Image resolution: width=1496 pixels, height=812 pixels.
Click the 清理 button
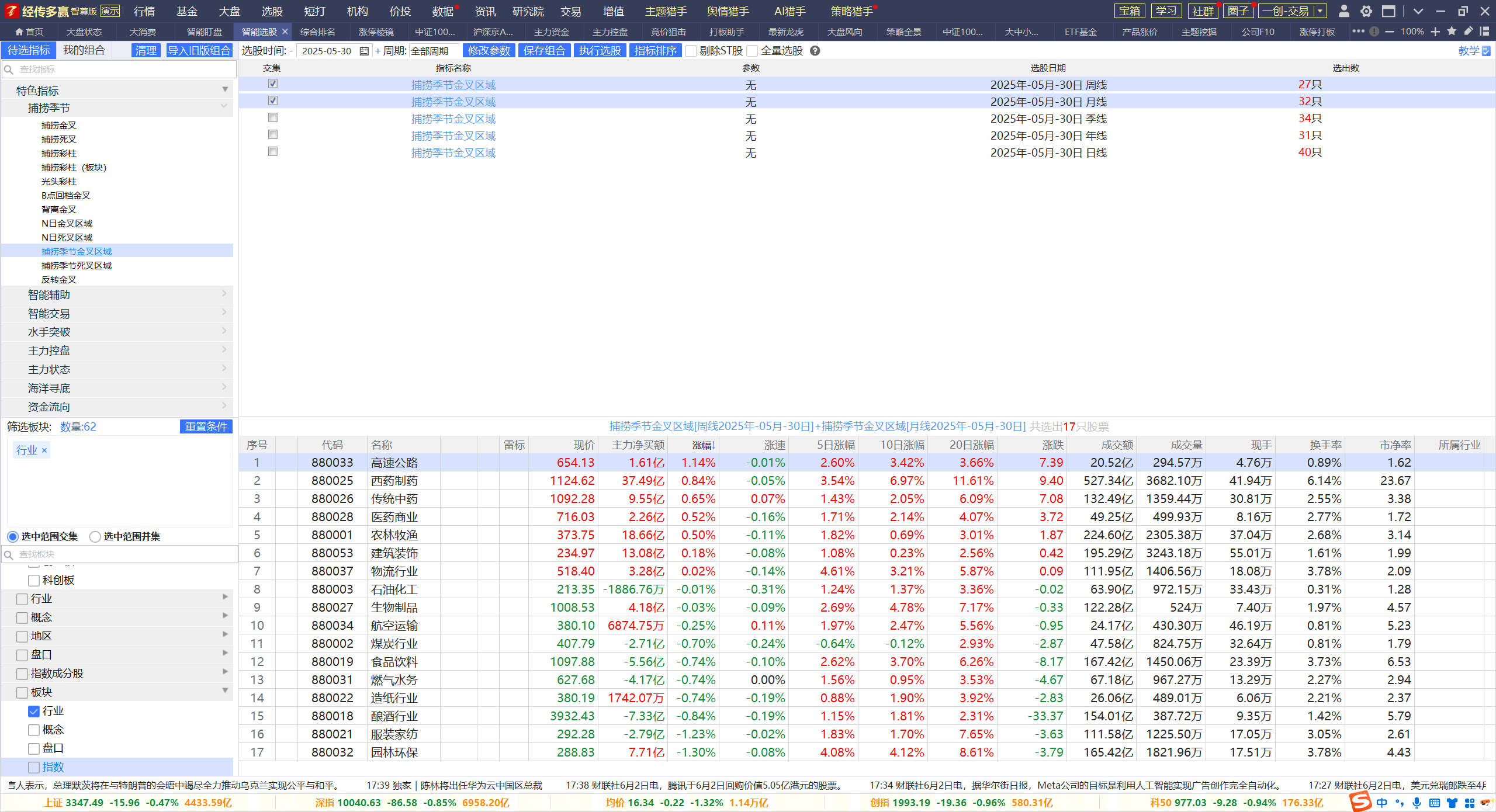[146, 51]
